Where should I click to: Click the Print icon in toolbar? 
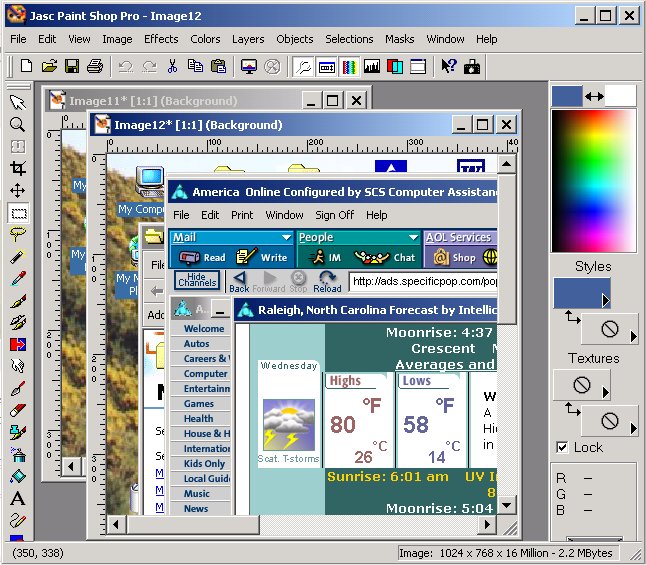click(x=94, y=67)
